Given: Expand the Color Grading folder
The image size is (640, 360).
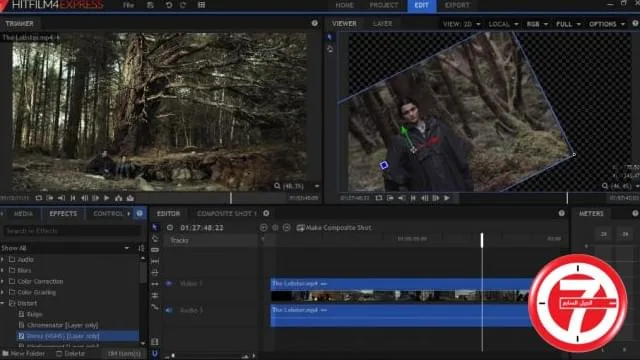Looking at the screenshot, I should 2,292.
